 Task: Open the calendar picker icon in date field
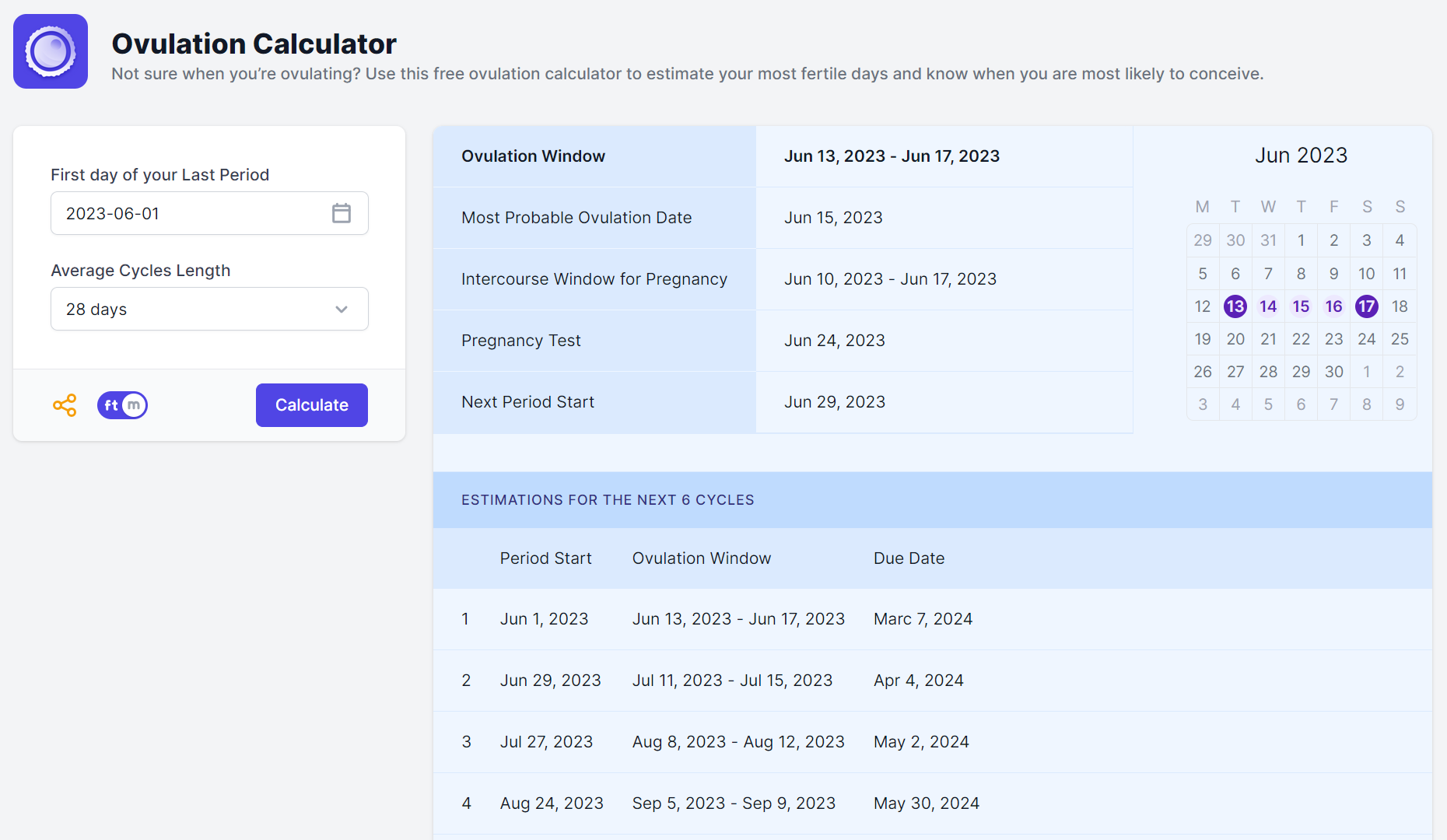tap(342, 213)
